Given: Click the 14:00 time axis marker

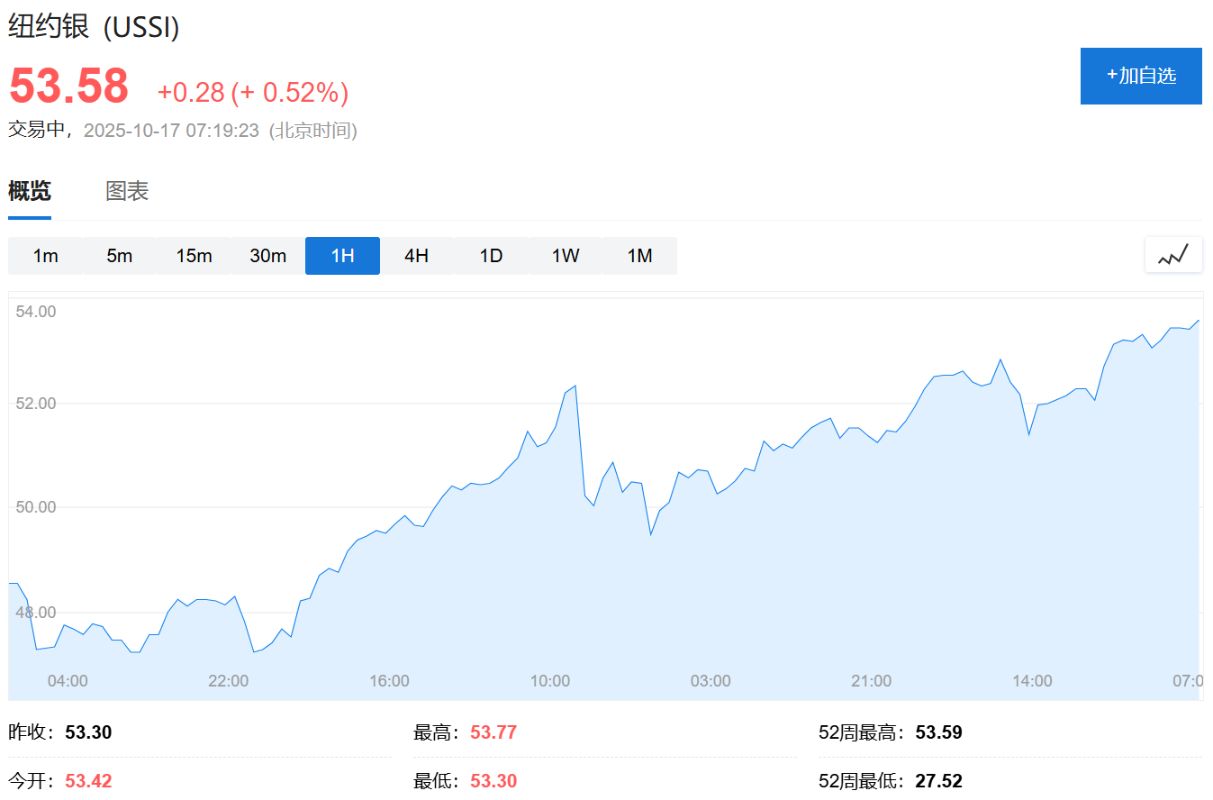Looking at the screenshot, I should [1032, 681].
